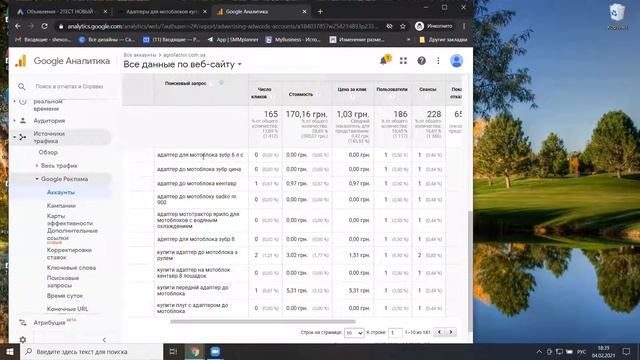
Task: Click the Zoom icon on the taskbar
Action: [x=215, y=351]
